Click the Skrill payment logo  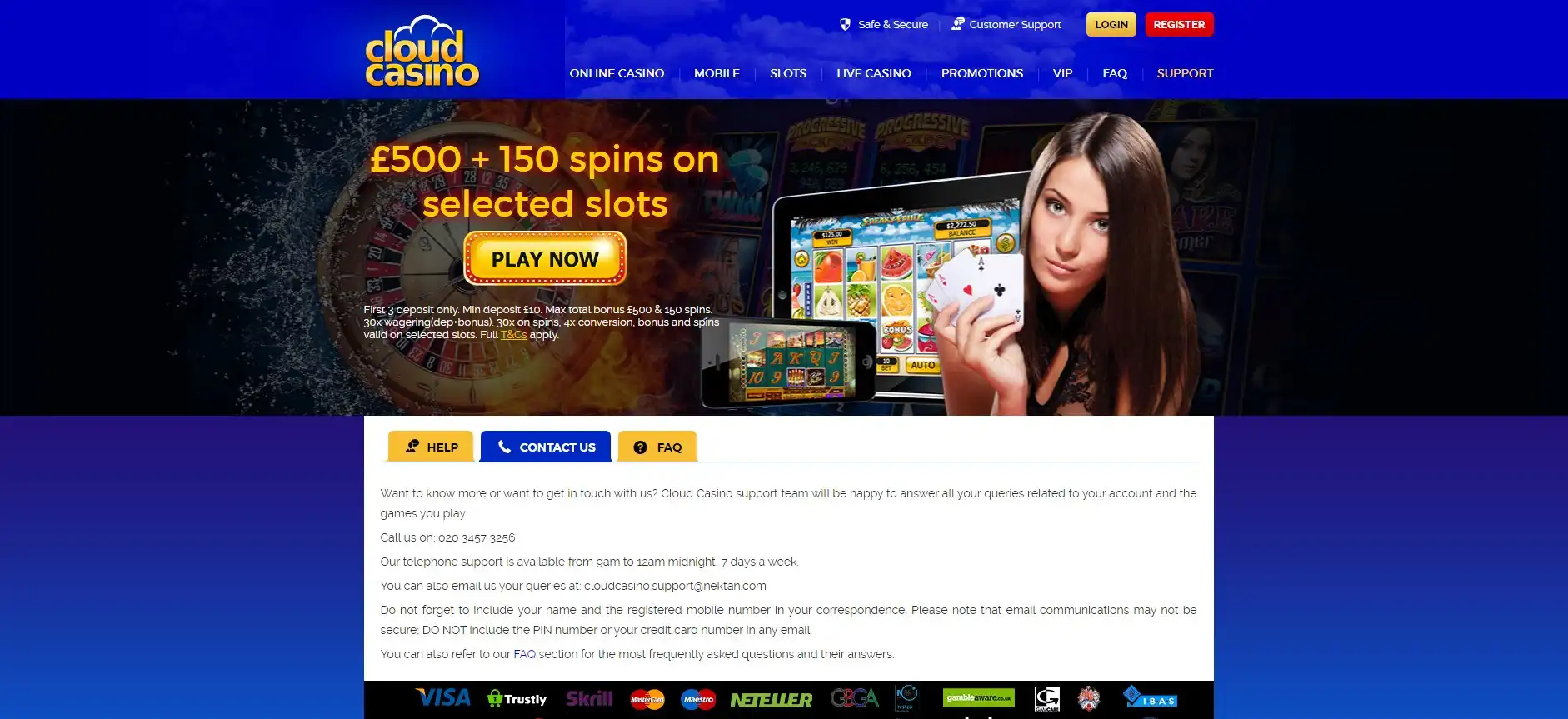click(x=589, y=699)
